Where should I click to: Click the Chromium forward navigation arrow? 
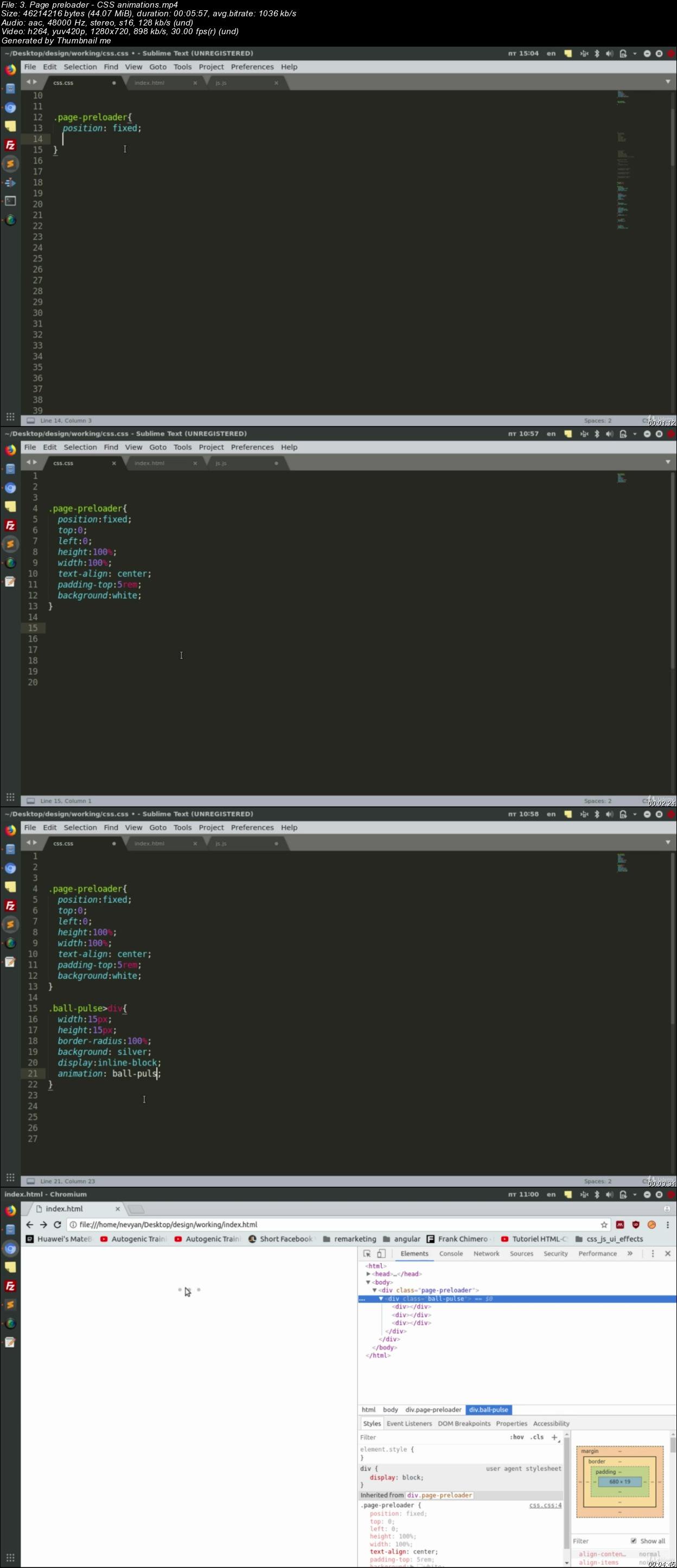click(x=43, y=1224)
